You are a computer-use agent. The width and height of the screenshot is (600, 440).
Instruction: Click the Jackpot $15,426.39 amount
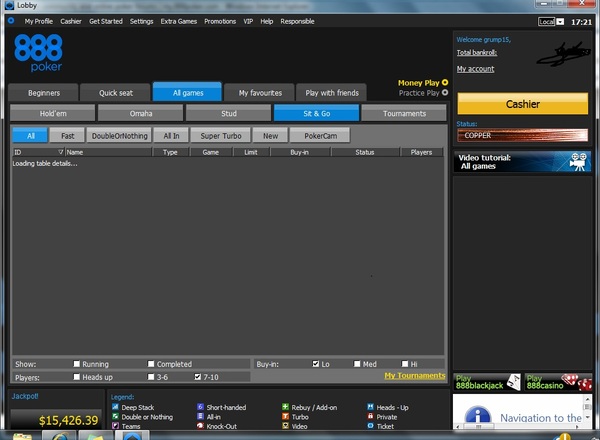click(x=68, y=420)
